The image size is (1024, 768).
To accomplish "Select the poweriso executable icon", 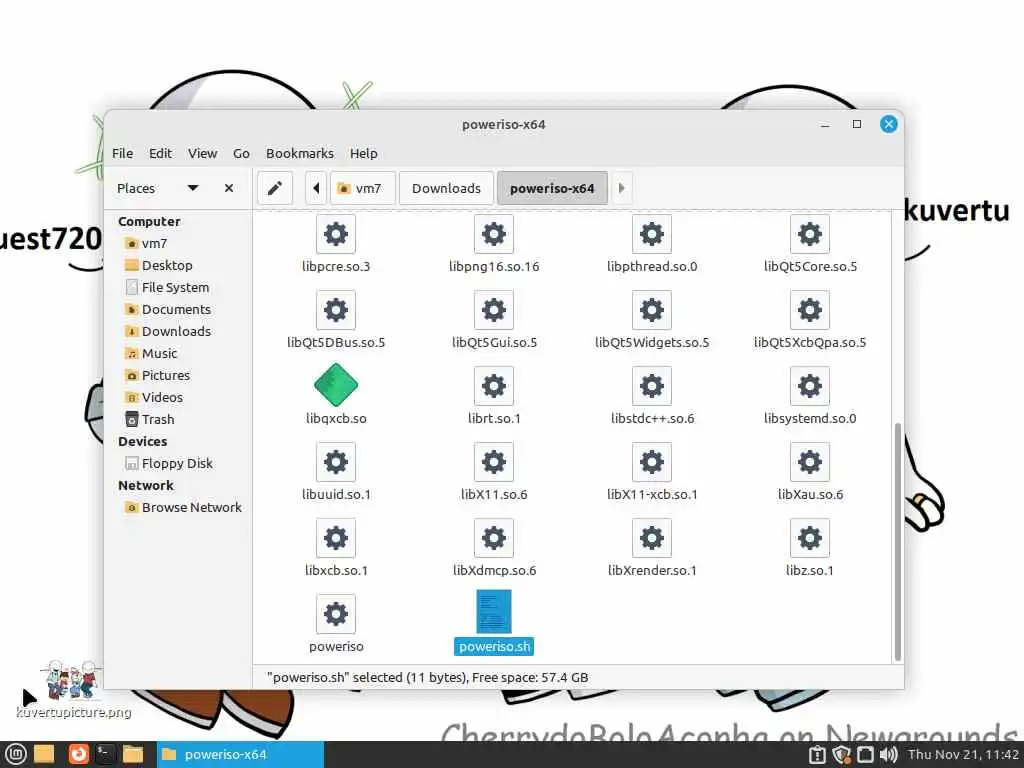I will tap(336, 614).
